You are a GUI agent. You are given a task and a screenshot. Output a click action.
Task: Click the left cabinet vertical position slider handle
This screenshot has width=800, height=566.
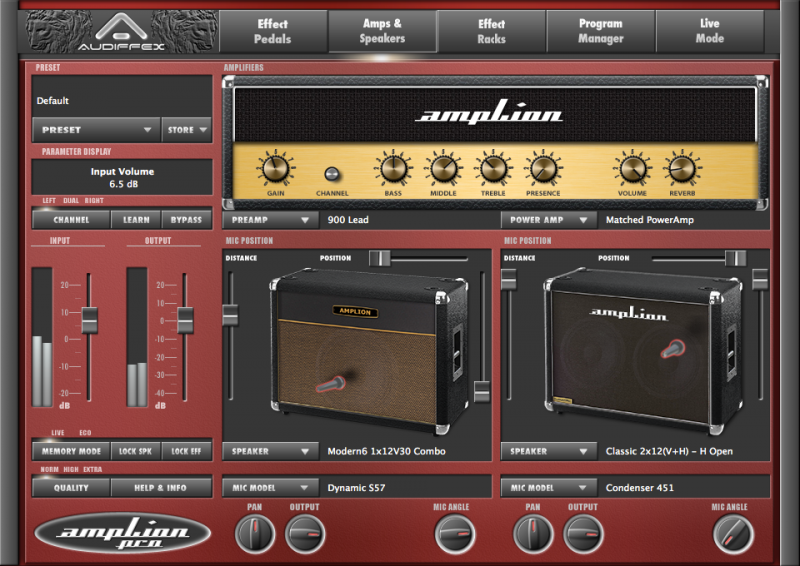tap(482, 391)
